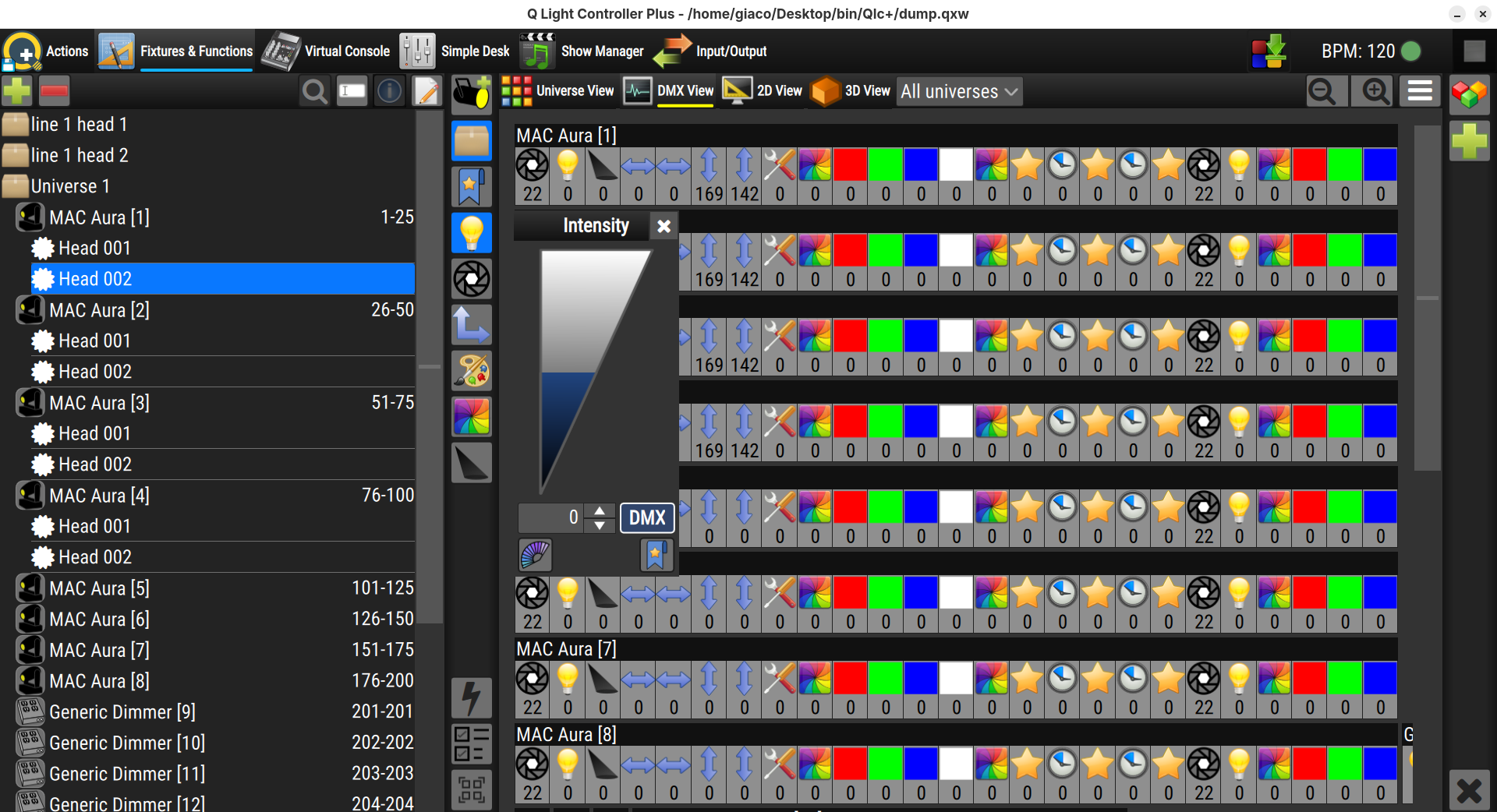The width and height of the screenshot is (1497, 812).
Task: Click the colored cubes function icon
Action: 1470,94
